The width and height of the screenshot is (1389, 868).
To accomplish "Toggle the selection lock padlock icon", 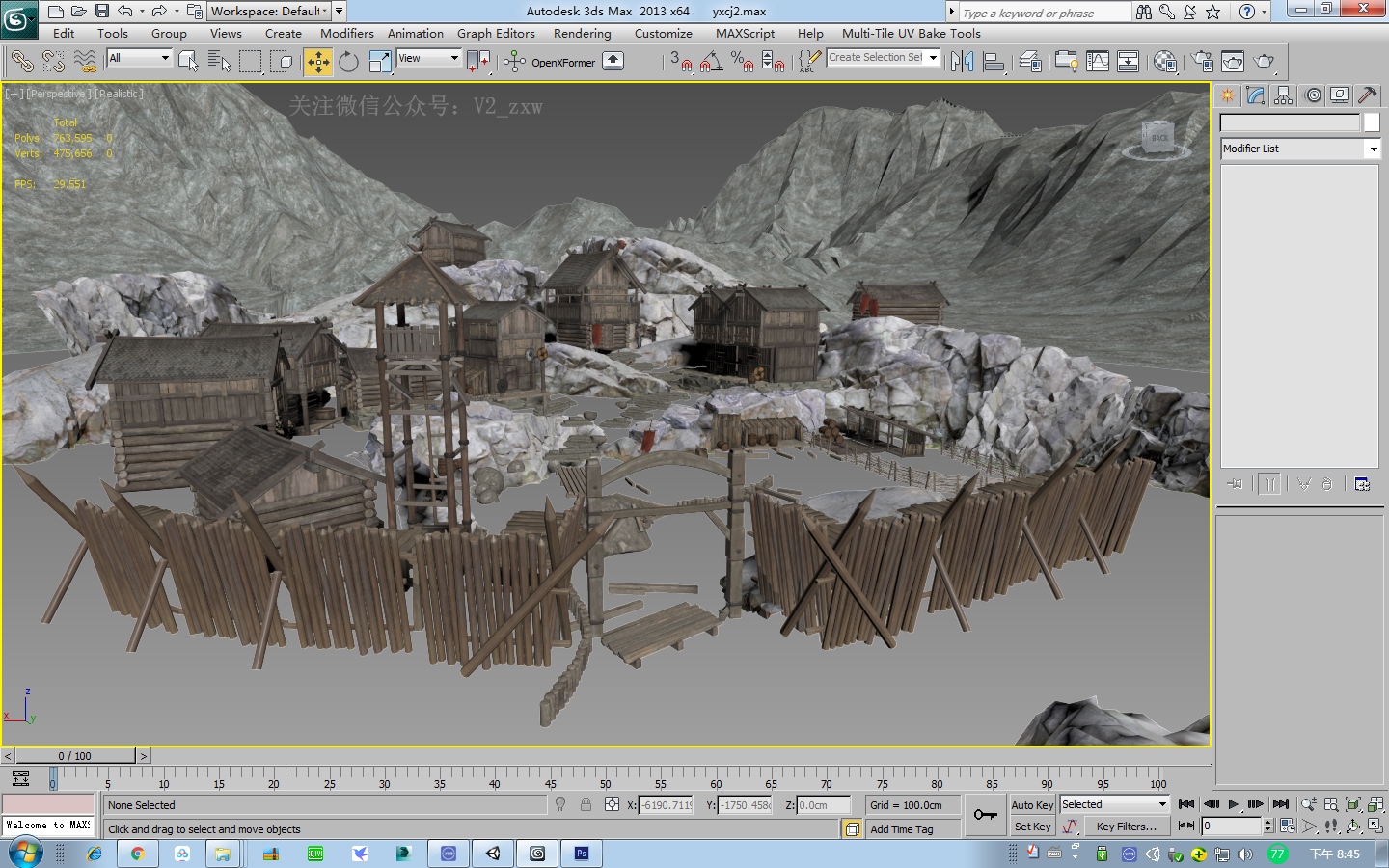I will pos(586,804).
